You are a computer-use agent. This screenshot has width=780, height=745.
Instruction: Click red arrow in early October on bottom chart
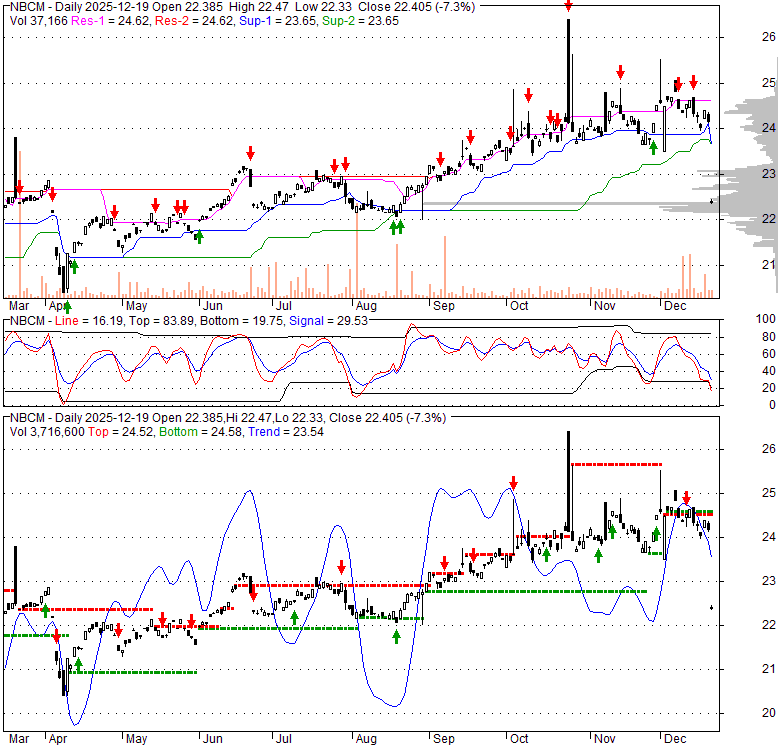point(513,482)
